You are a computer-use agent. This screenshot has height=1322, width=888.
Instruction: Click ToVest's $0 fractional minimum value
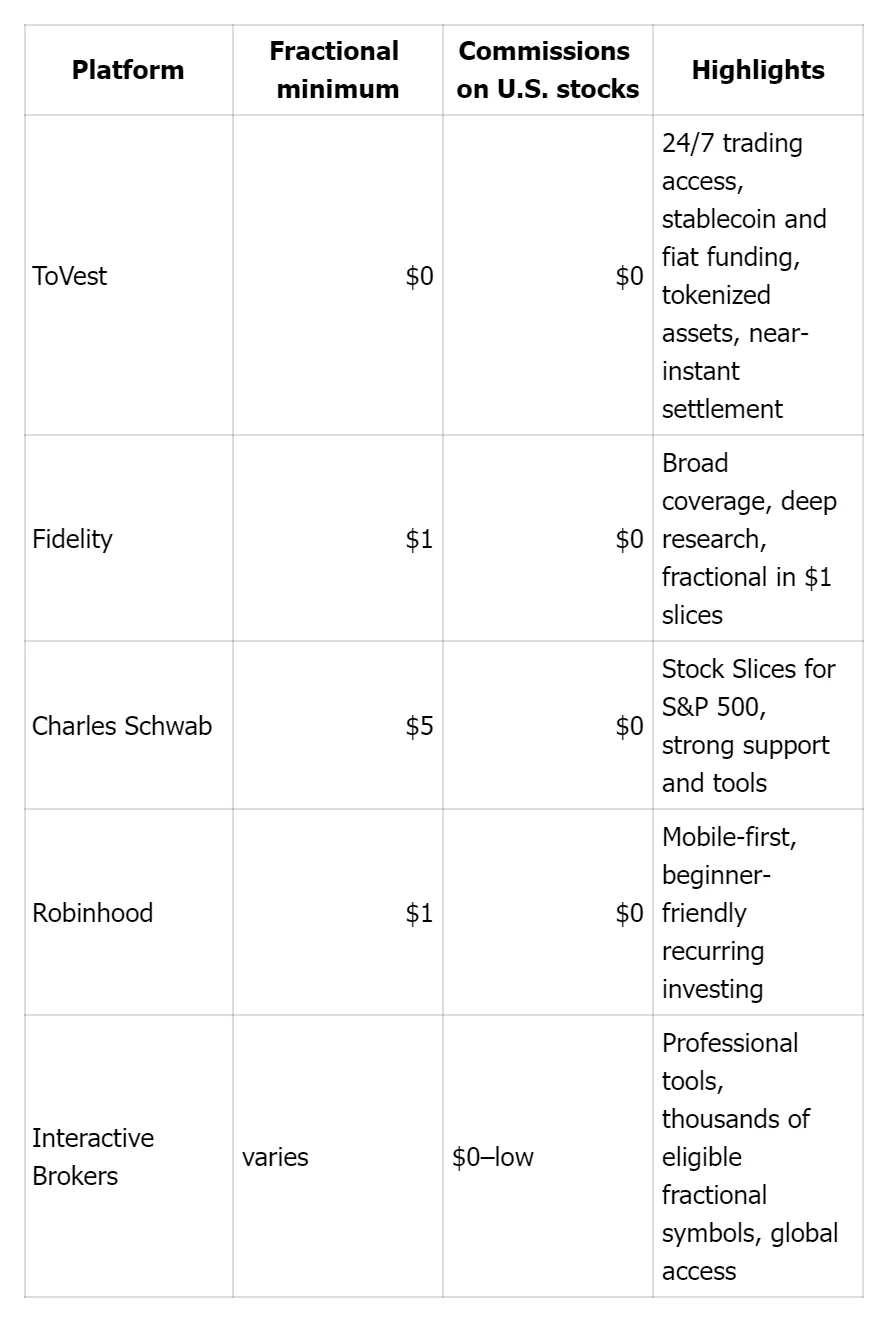click(419, 276)
